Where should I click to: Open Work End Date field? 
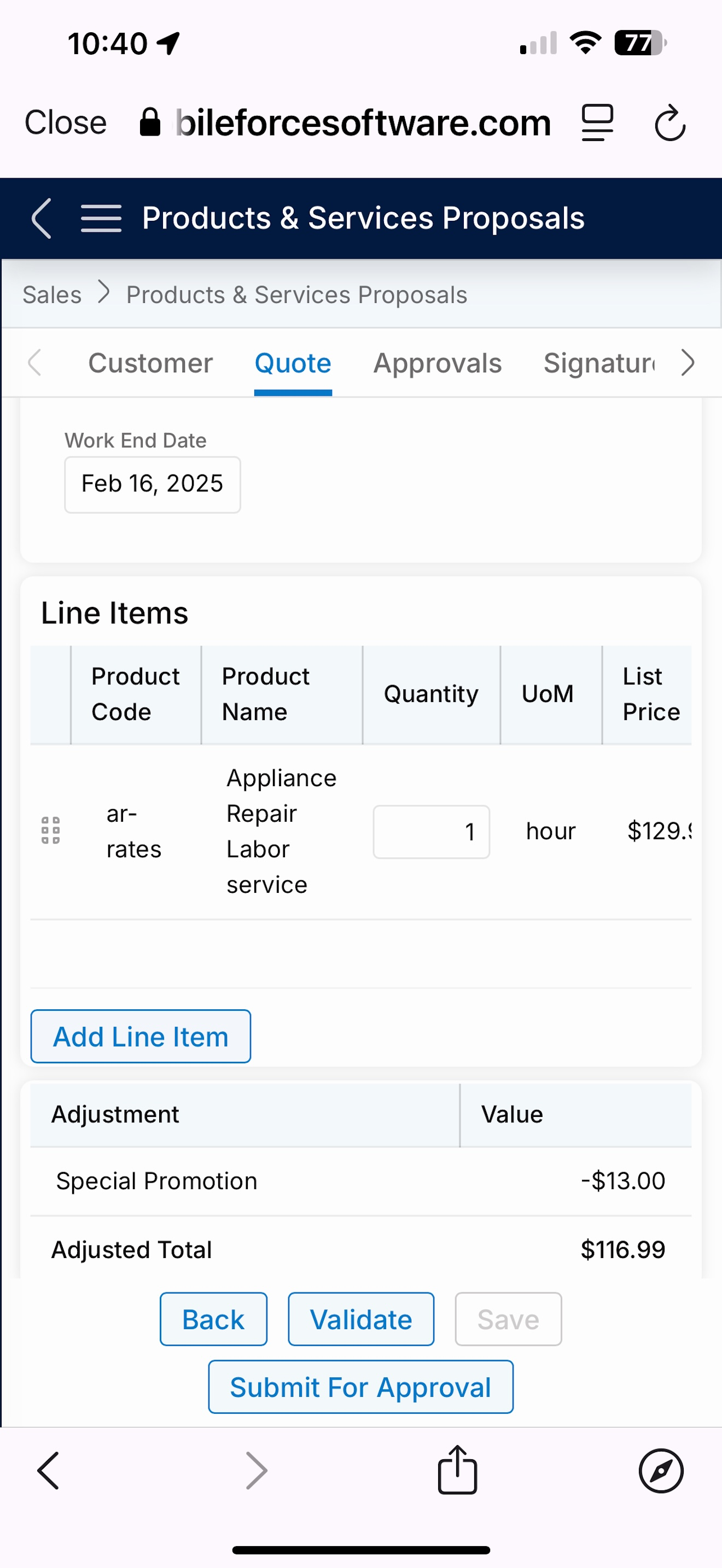[x=152, y=484]
